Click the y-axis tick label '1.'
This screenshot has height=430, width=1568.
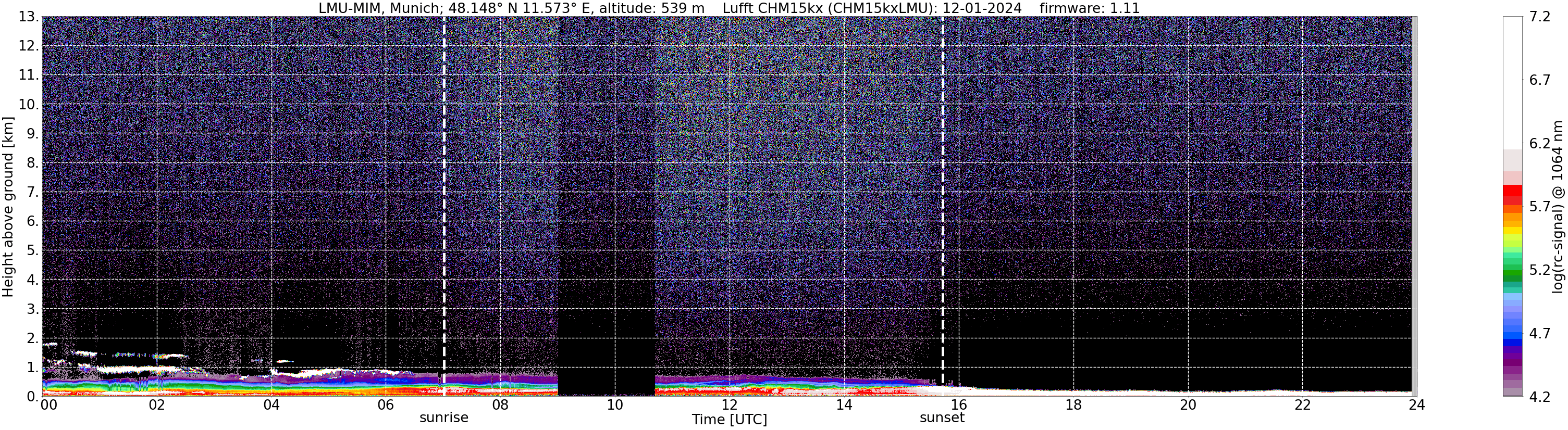pos(32,366)
